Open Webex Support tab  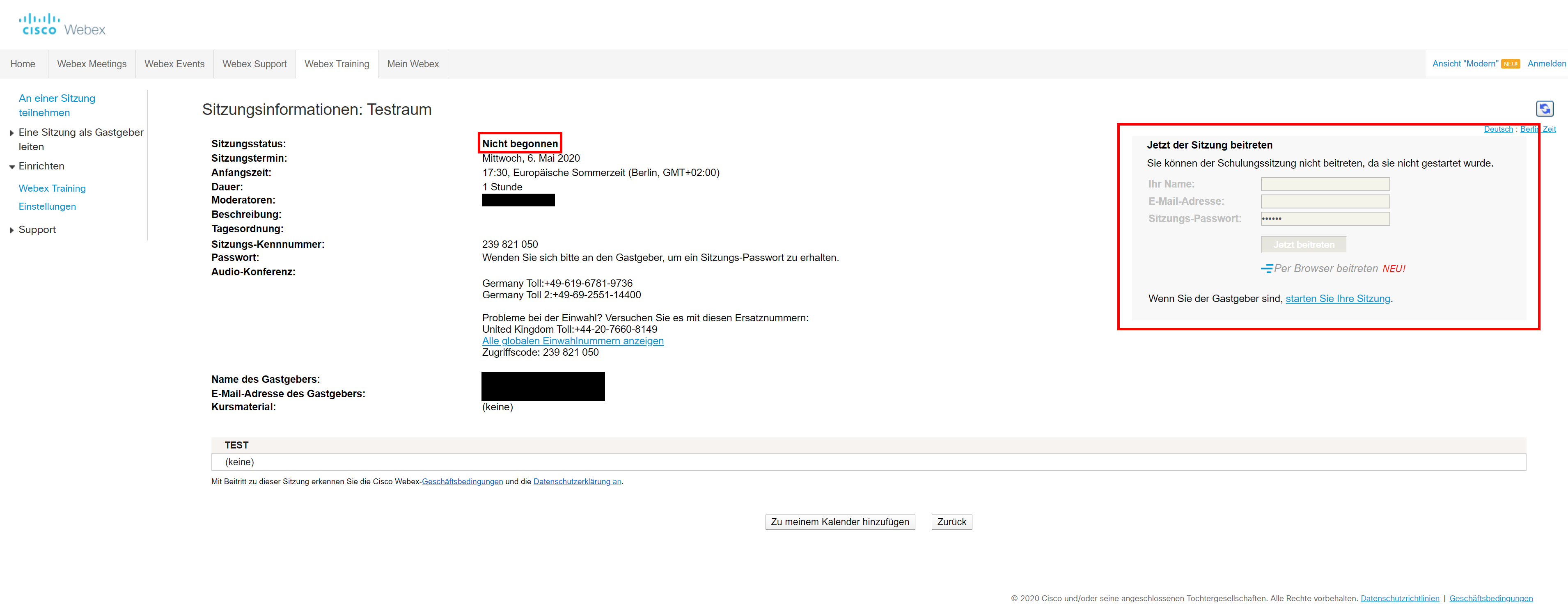254,64
